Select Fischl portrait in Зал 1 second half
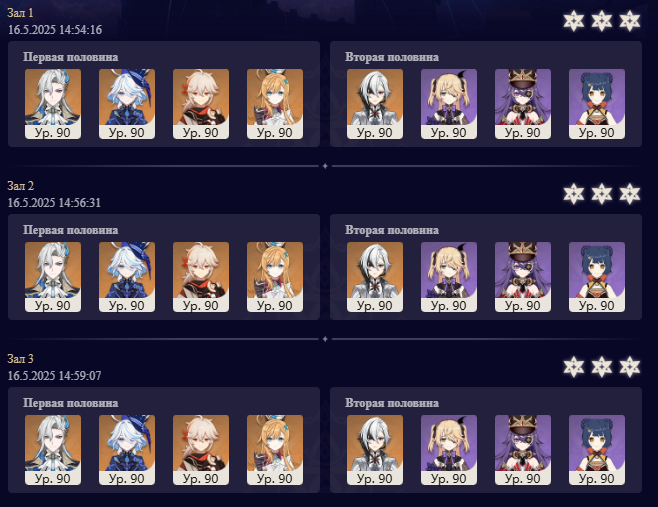 (449, 104)
